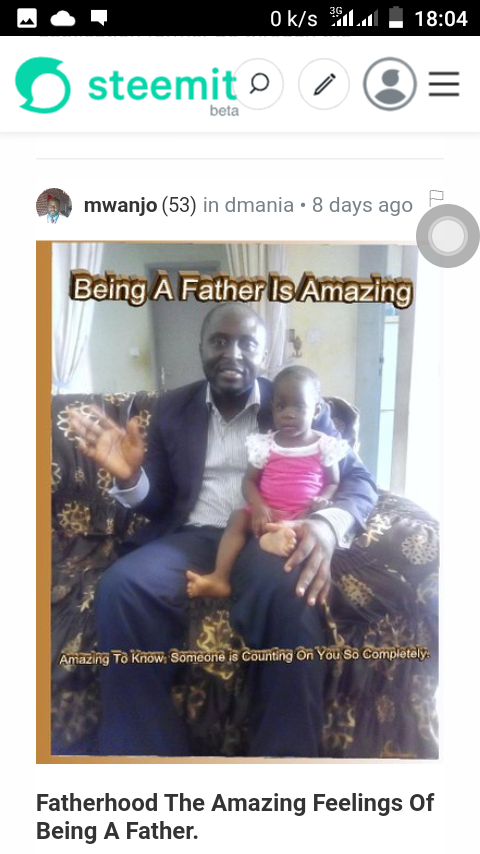Image resolution: width=480 pixels, height=854 pixels.
Task: Click the steemit wordmark text
Action: (162, 84)
